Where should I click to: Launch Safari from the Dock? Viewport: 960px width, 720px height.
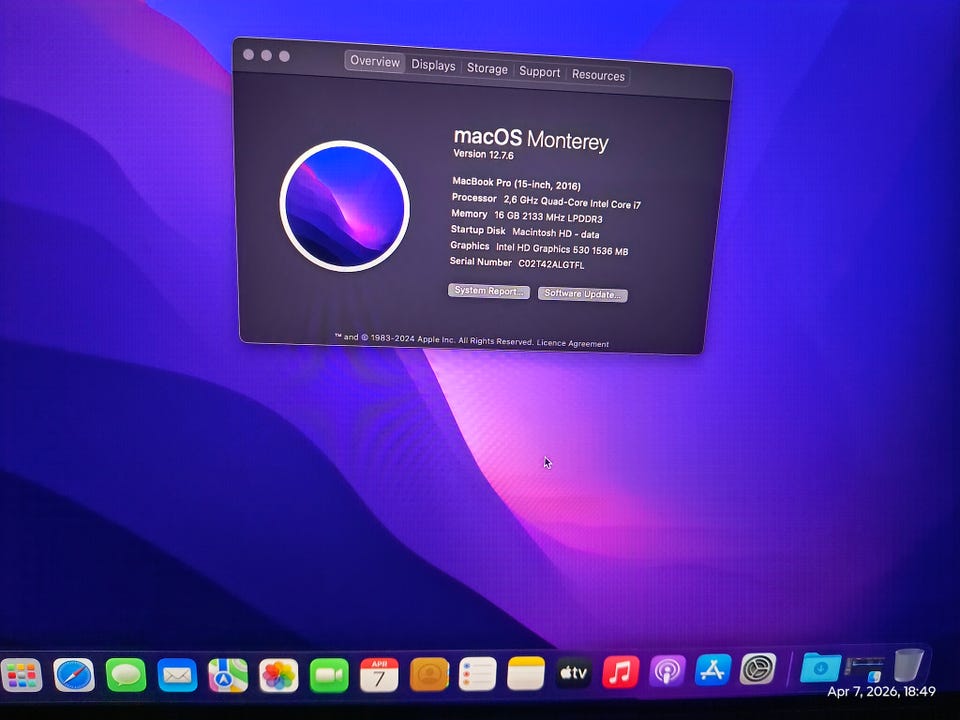(x=74, y=675)
